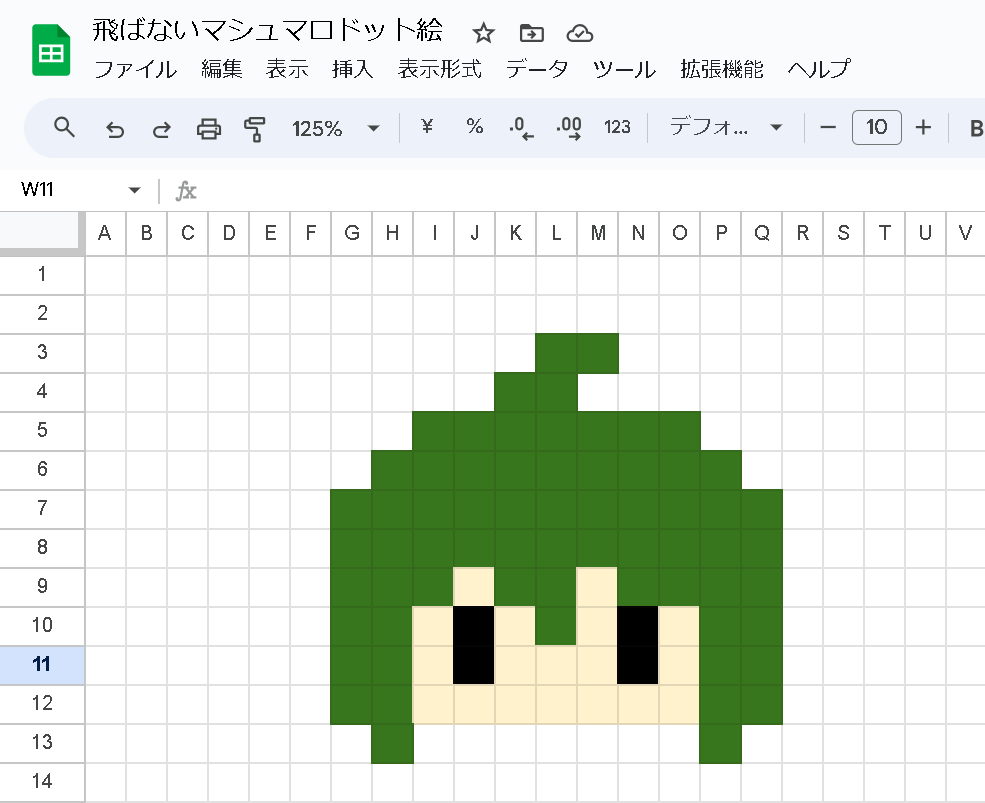Click the green cell L3
985x803 pixels.
[557, 353]
